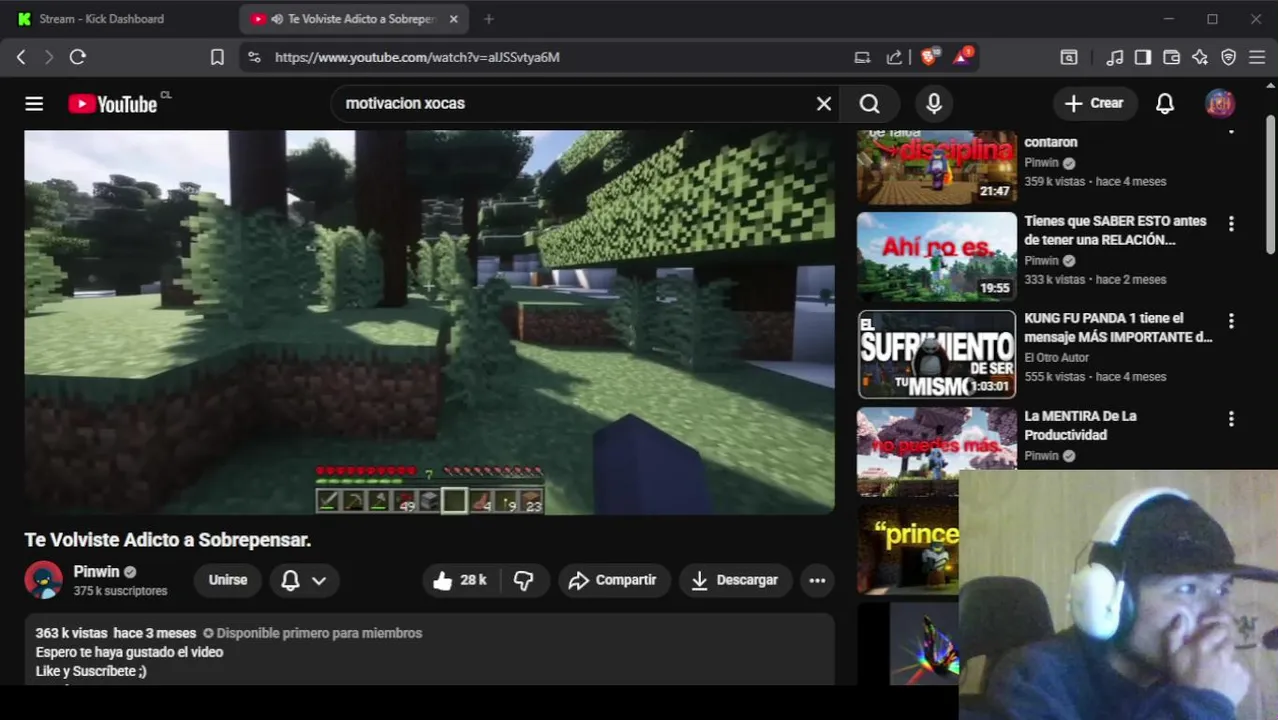
Task: Open the Pinwin channel avatar
Action: click(x=43, y=580)
